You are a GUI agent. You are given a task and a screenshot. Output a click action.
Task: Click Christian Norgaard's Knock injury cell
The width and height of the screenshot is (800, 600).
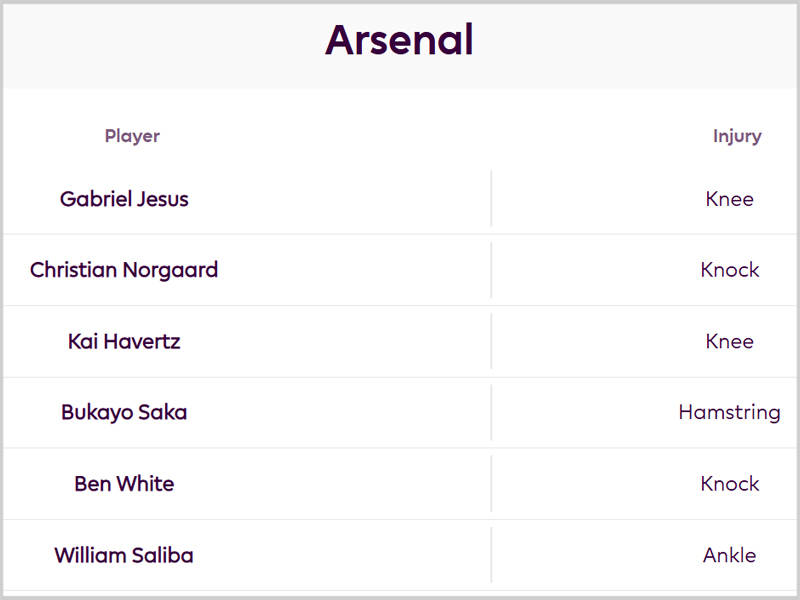[x=730, y=270]
